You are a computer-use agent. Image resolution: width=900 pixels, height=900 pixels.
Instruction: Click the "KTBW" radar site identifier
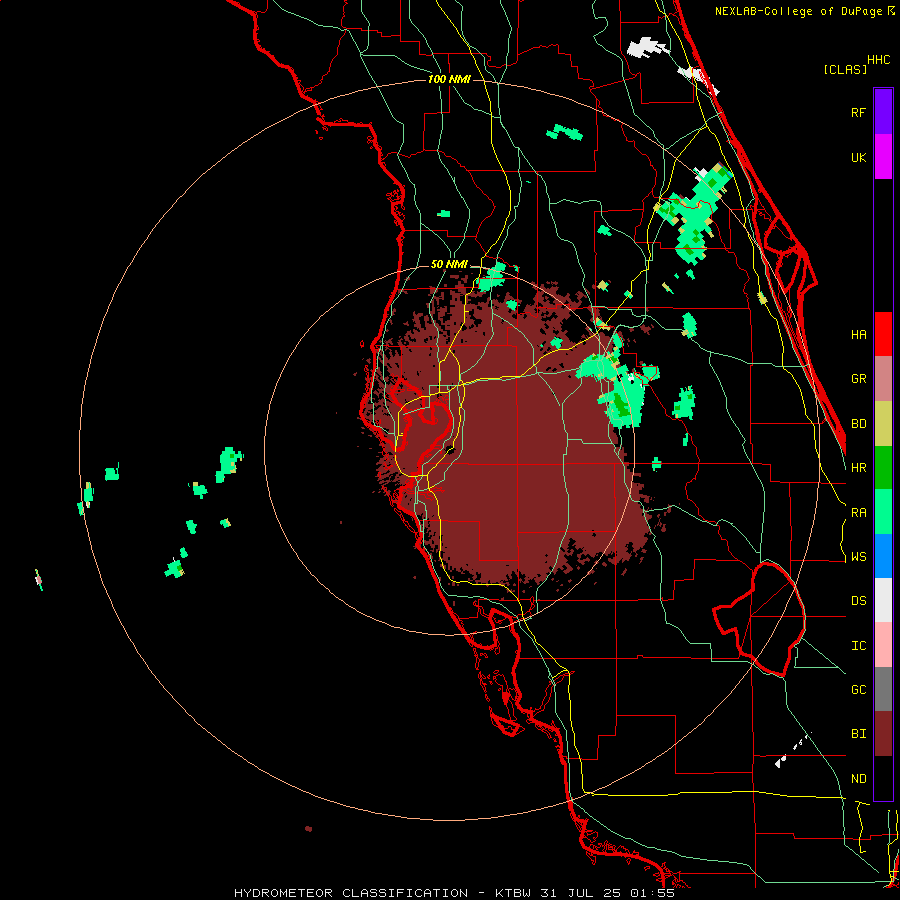point(513,893)
